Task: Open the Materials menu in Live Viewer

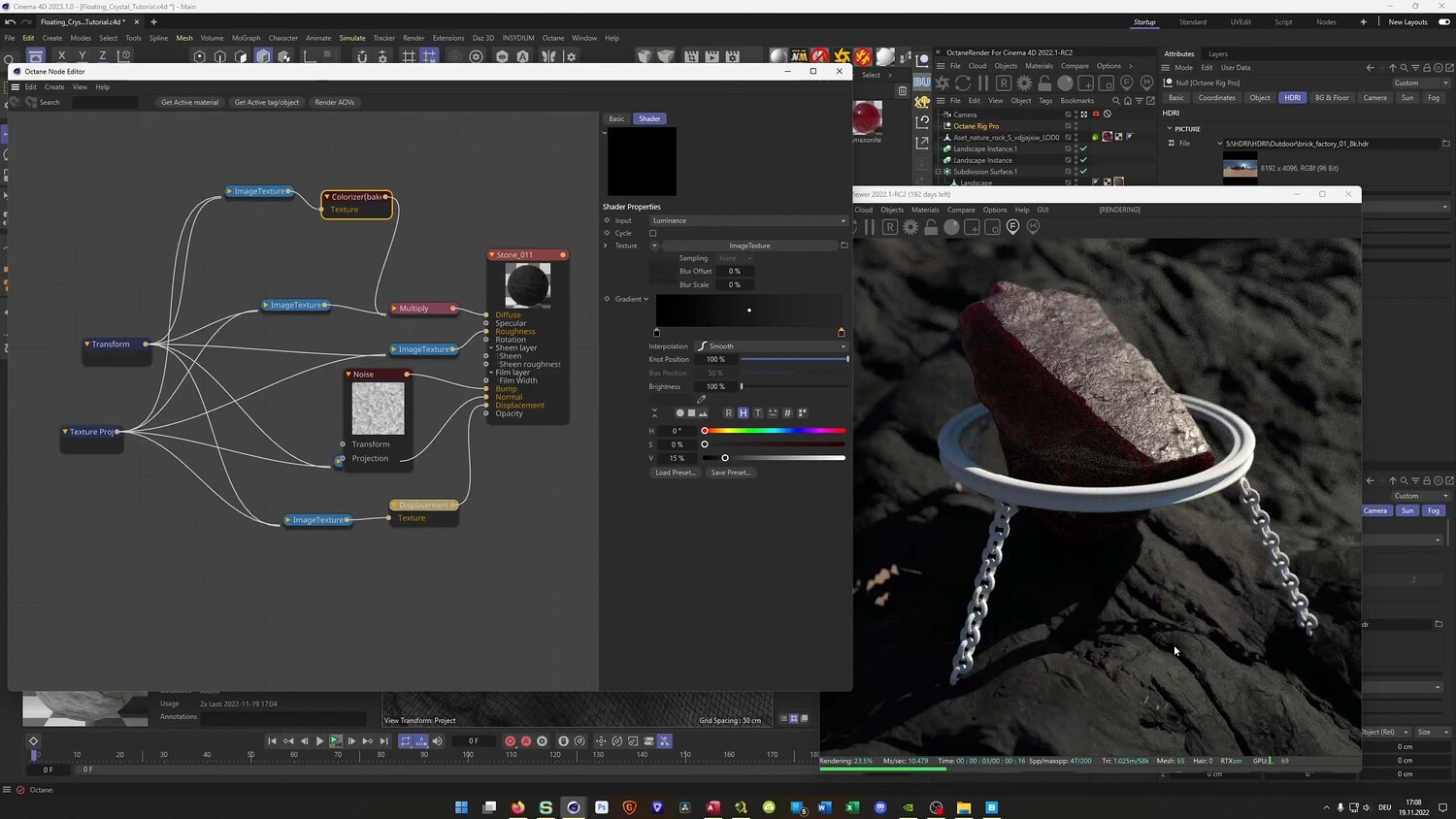Action: click(x=925, y=210)
